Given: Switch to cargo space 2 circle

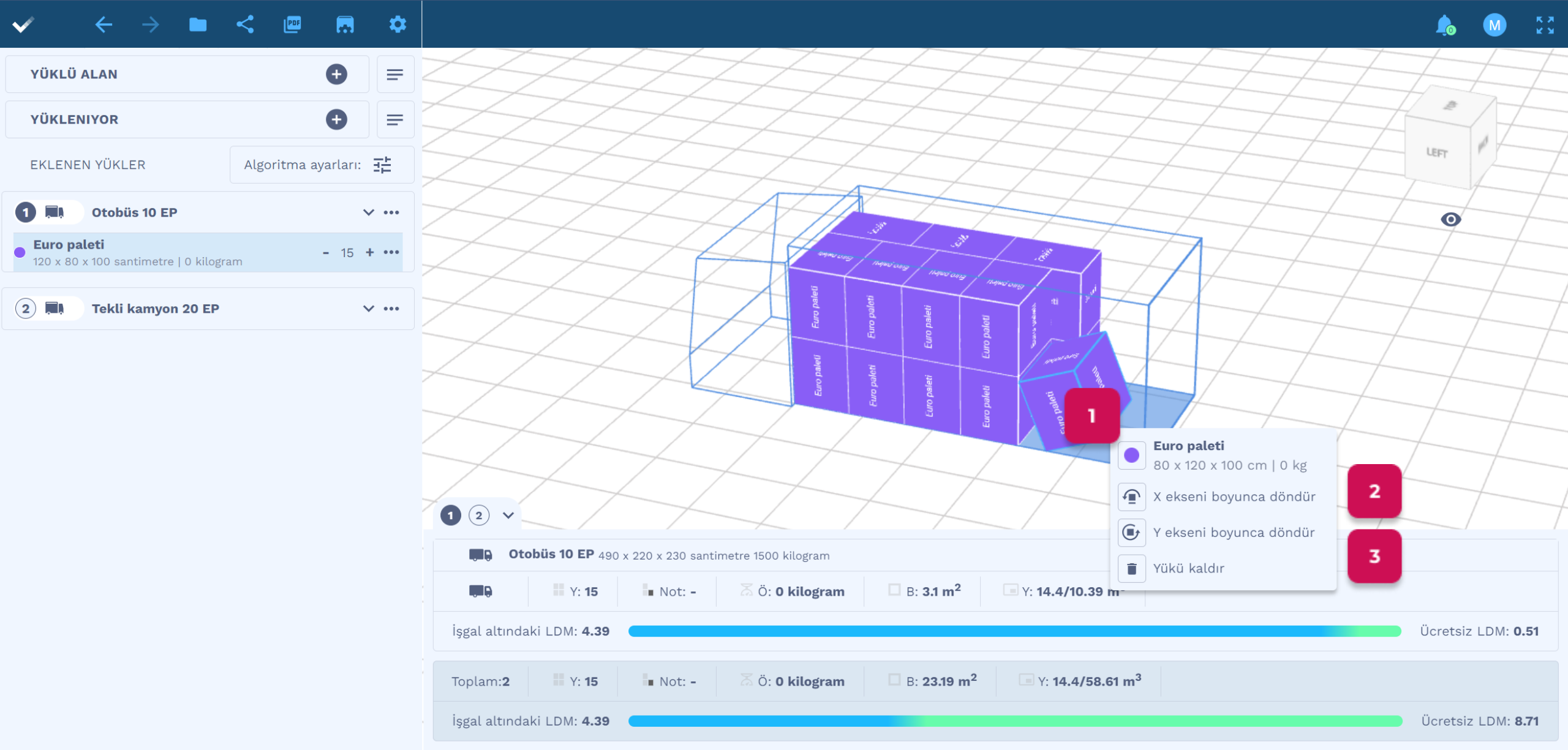Looking at the screenshot, I should click(x=479, y=516).
